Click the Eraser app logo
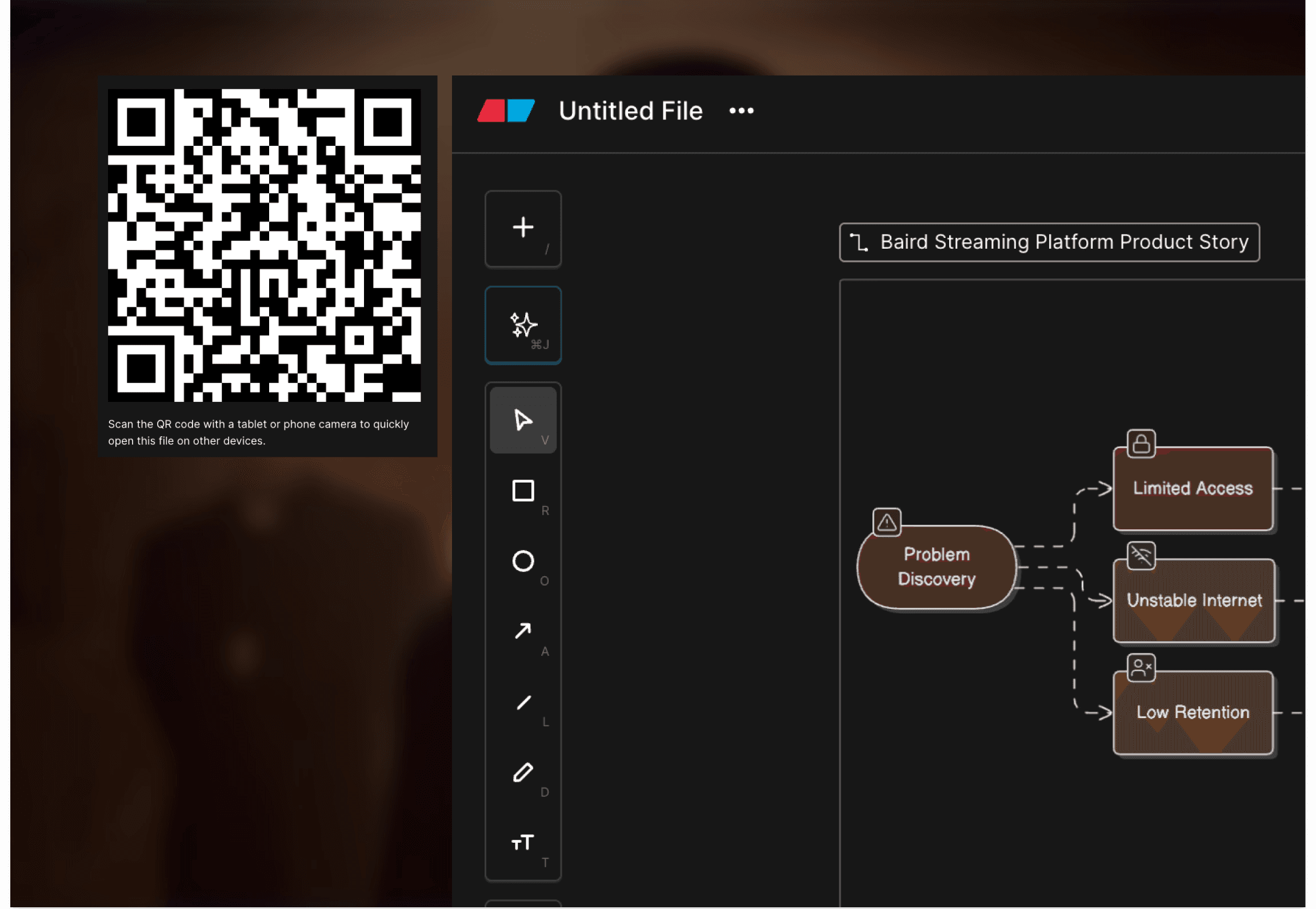 (506, 111)
